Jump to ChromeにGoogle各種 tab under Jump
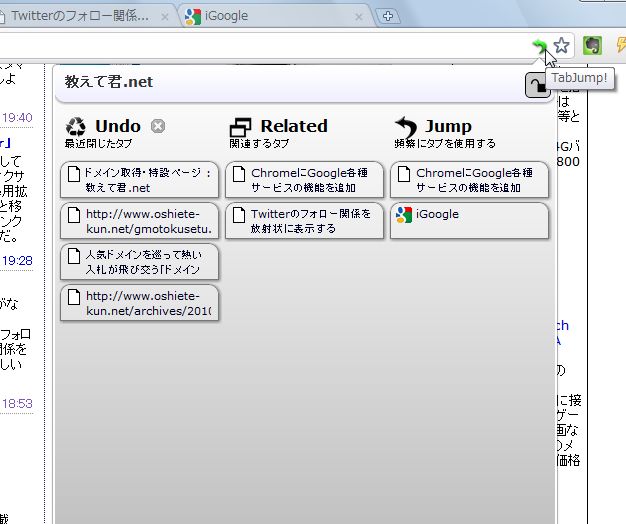The image size is (626, 524). [469, 180]
